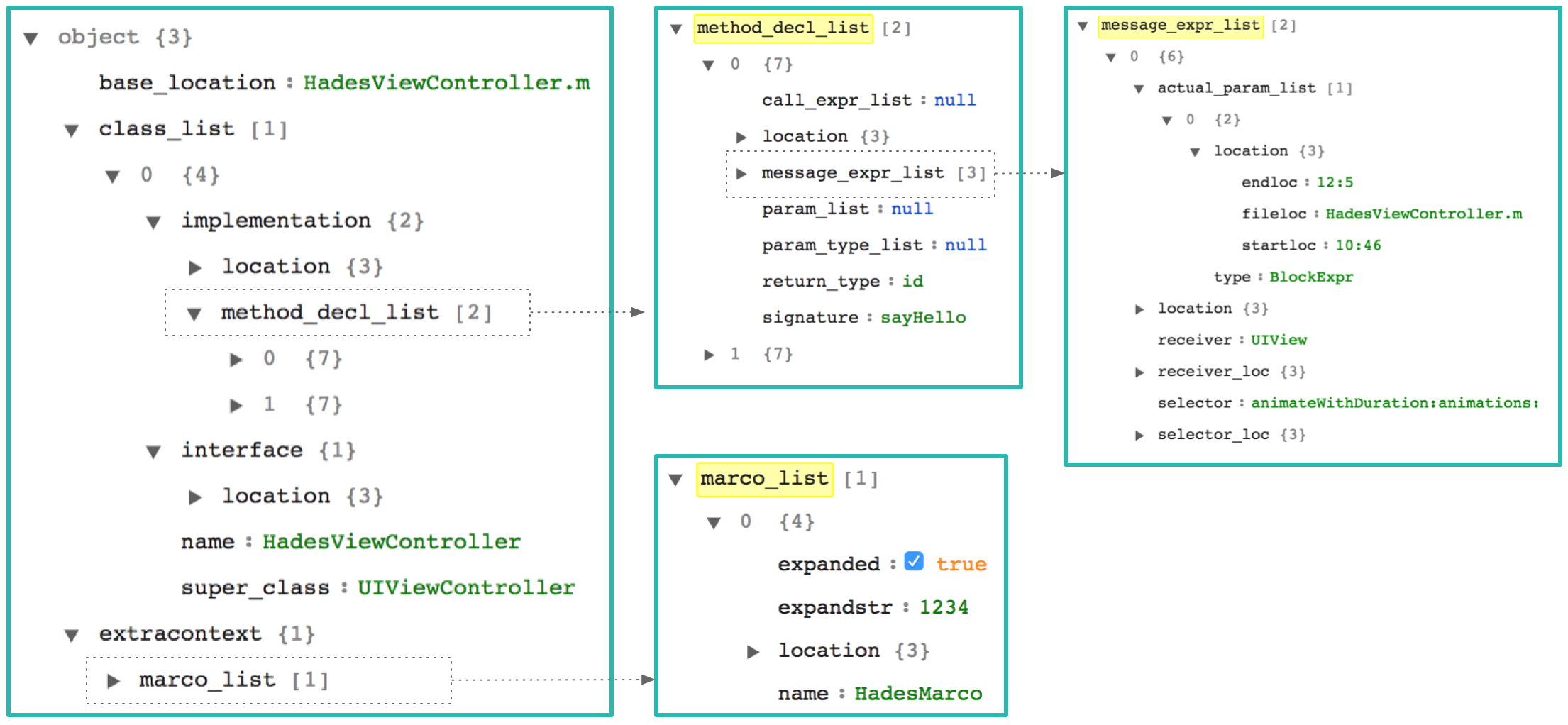Collapse highlighted message_expr_list [2] node
The height and width of the screenshot is (725, 1568).
[1083, 26]
